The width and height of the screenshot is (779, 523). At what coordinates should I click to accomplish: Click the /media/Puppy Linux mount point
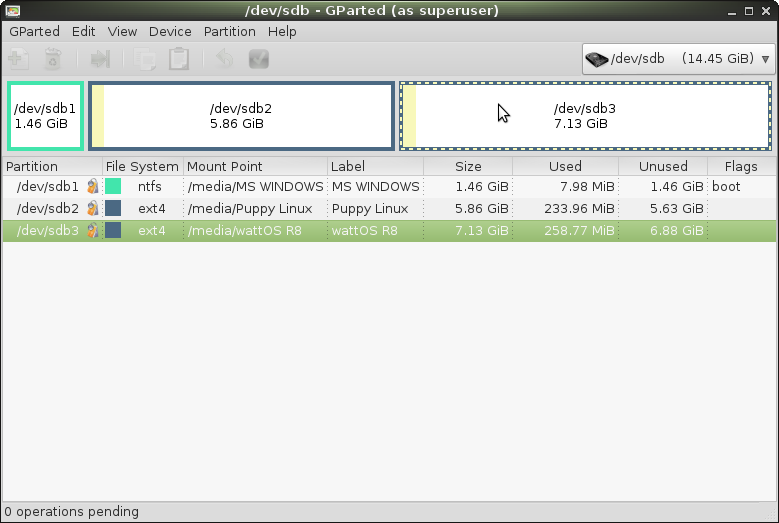point(250,209)
